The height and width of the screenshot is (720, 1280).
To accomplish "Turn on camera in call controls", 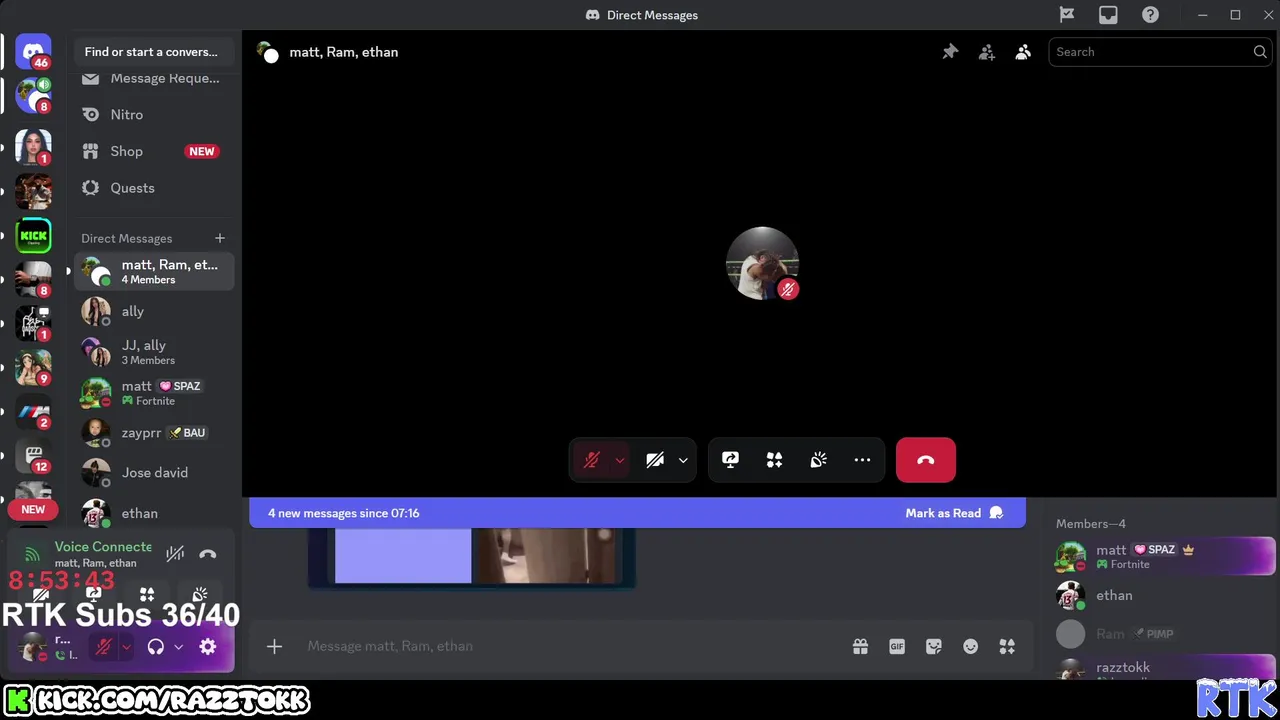I will (x=655, y=460).
